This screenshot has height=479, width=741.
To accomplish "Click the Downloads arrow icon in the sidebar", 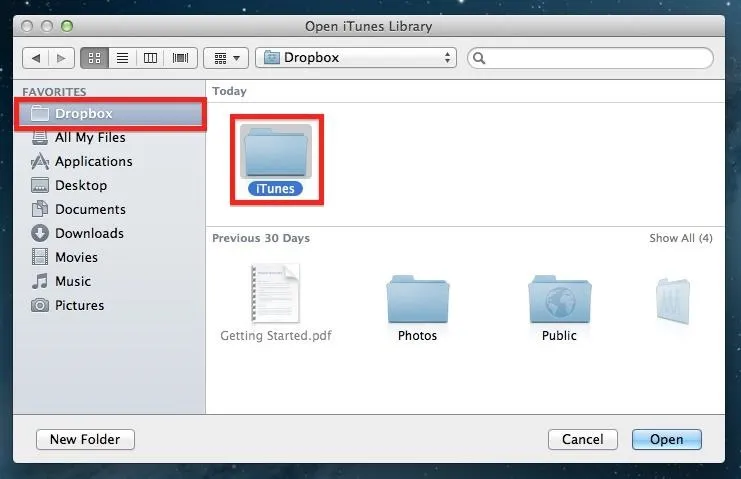I will click(x=40, y=233).
